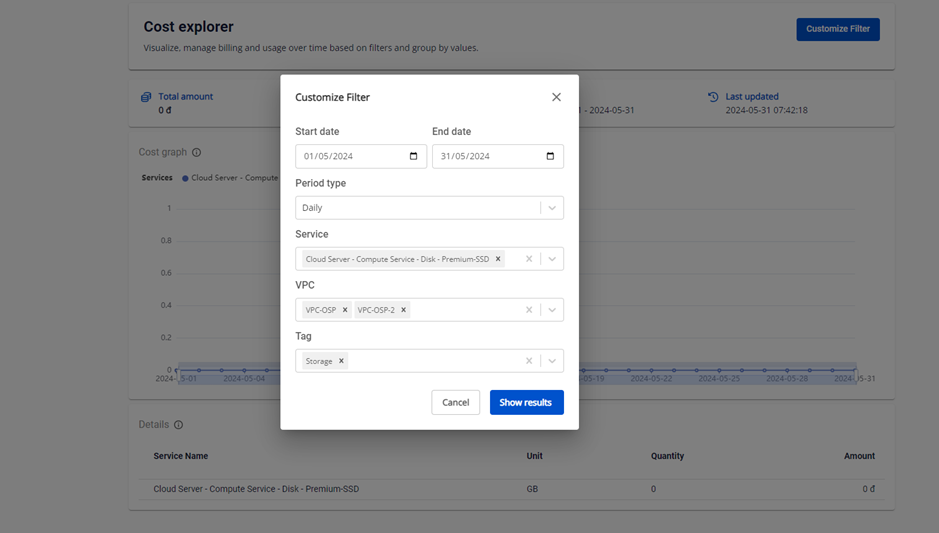Clear all selected Tag values
Screen dimensions: 939x533
pyautogui.click(x=529, y=361)
